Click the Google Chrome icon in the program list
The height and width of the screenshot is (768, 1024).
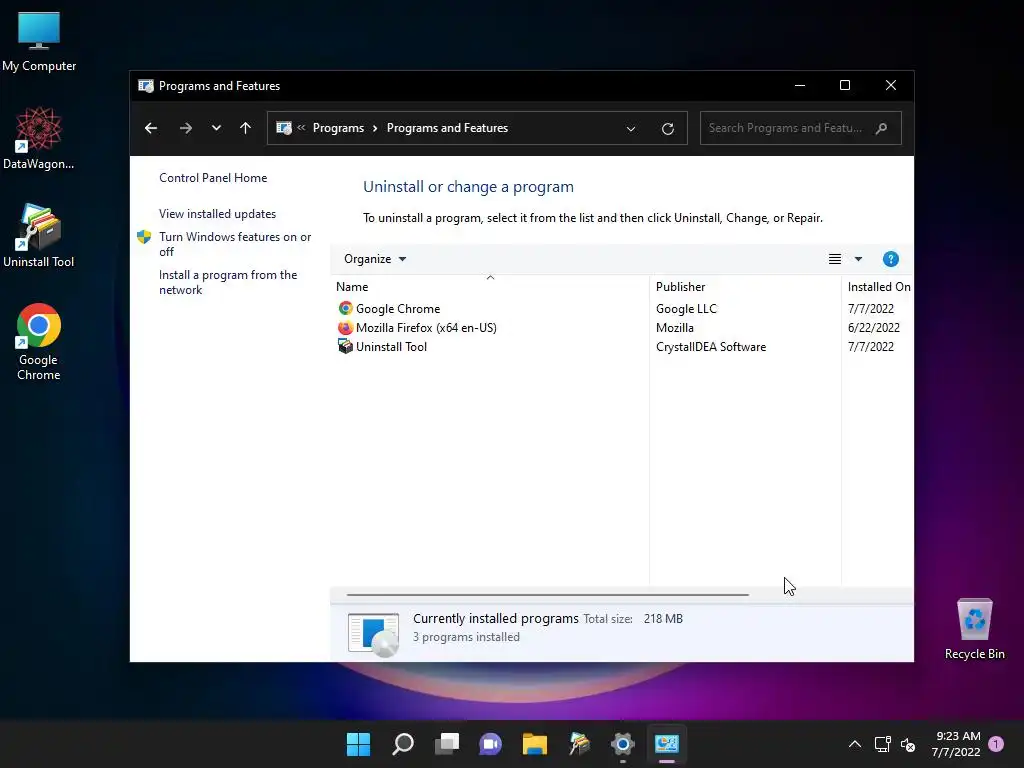[x=345, y=308]
